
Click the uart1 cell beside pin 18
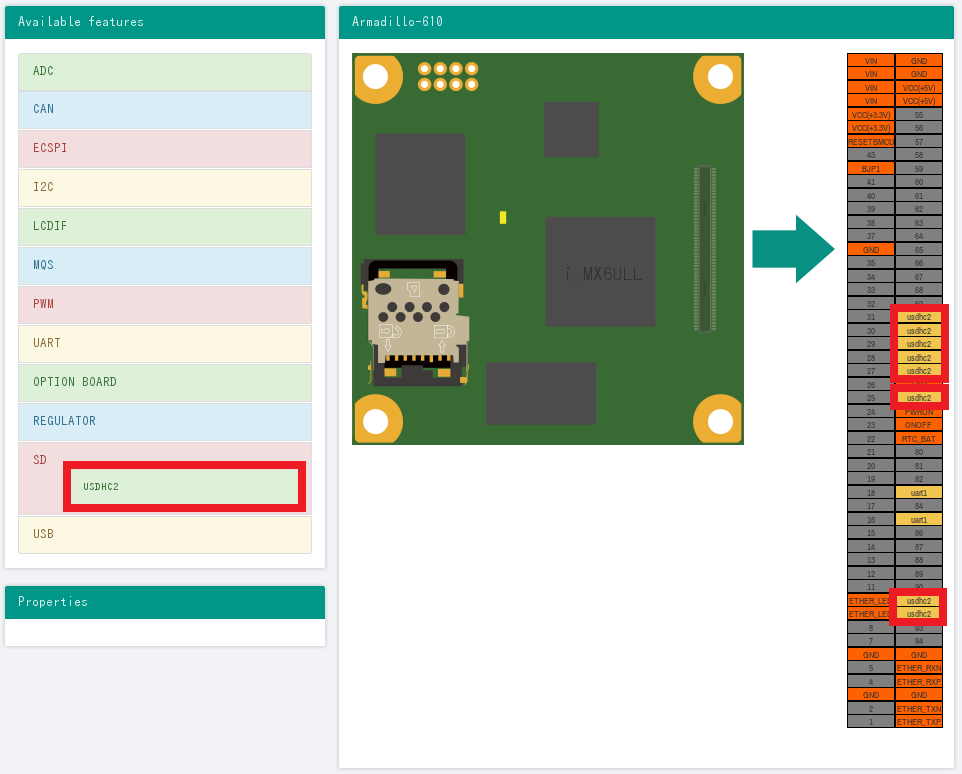pyautogui.click(x=918, y=492)
